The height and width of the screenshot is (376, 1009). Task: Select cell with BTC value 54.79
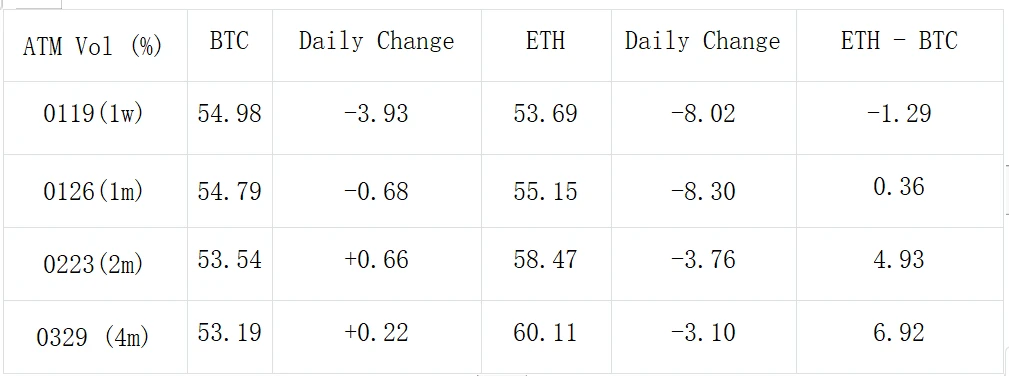(x=230, y=191)
